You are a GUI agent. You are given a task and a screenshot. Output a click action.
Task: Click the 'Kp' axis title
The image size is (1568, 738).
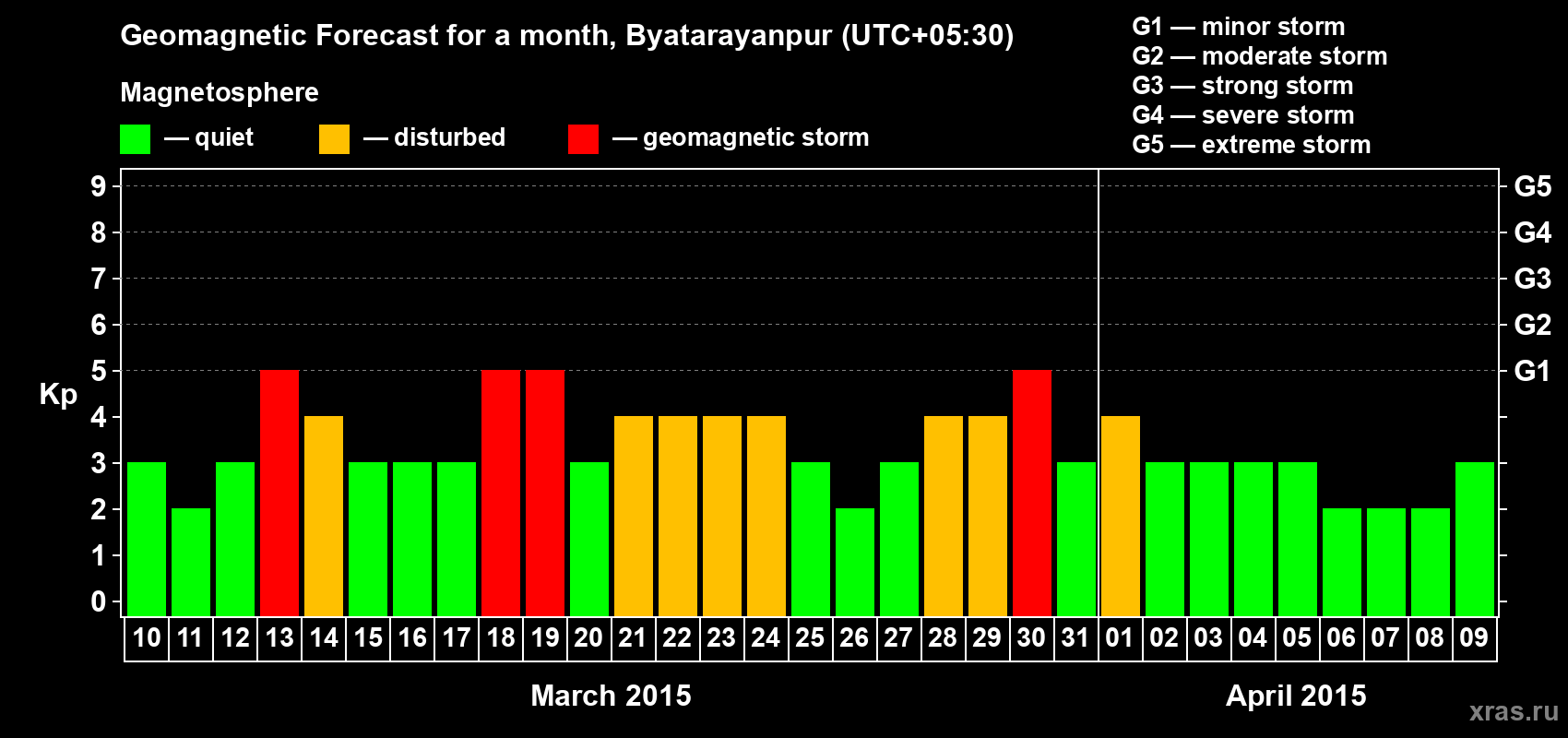point(58,395)
